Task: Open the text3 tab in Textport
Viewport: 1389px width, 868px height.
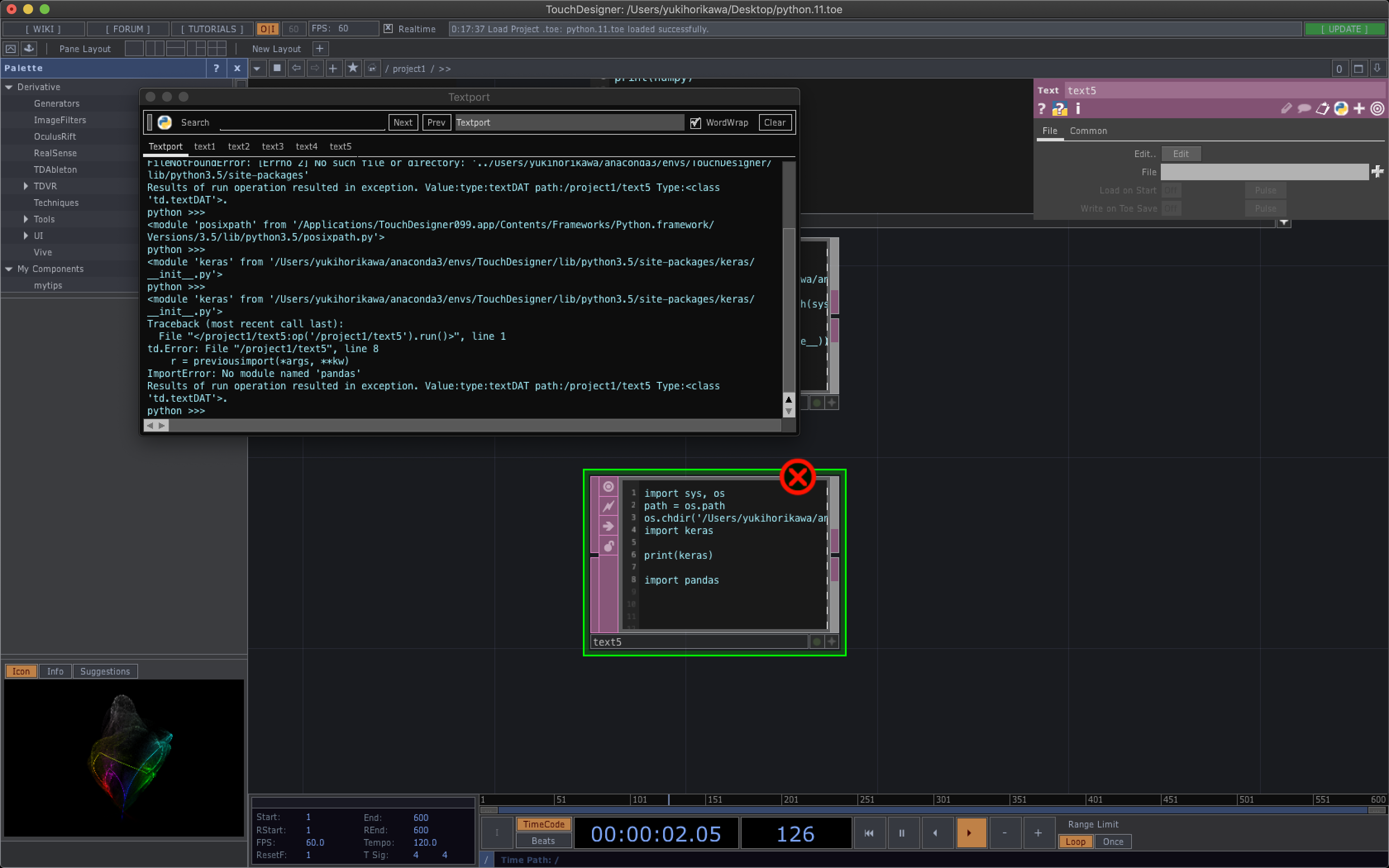Action: [x=273, y=146]
